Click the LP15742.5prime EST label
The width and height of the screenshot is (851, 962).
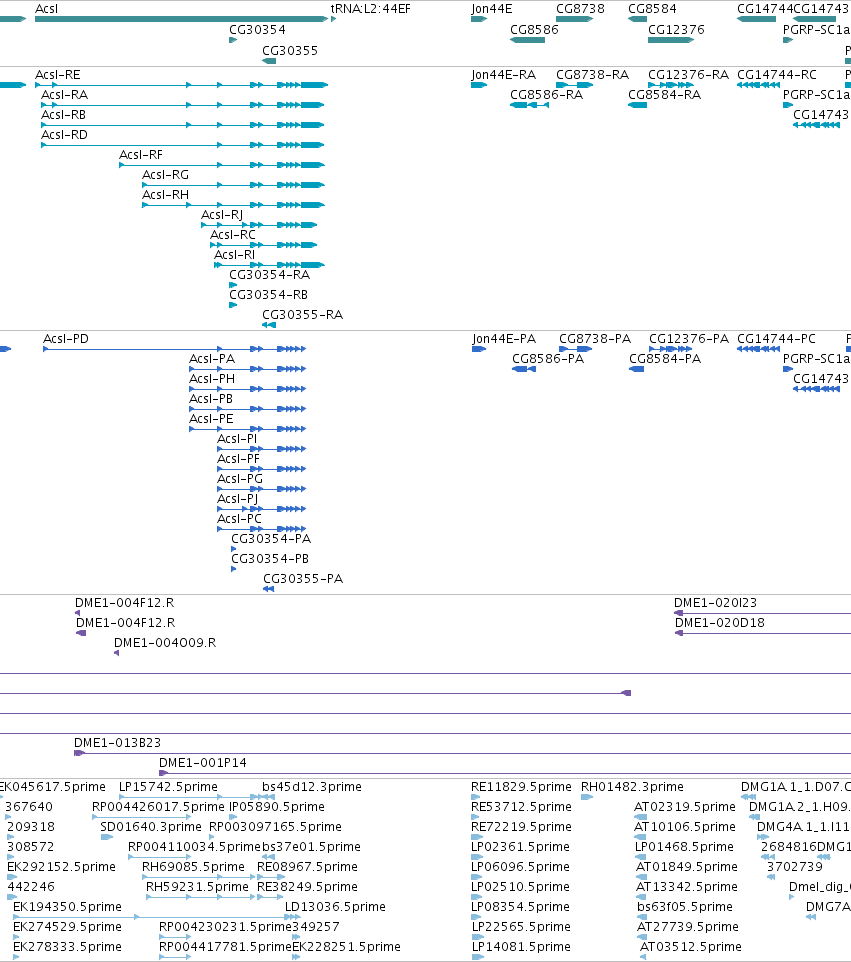tap(168, 787)
